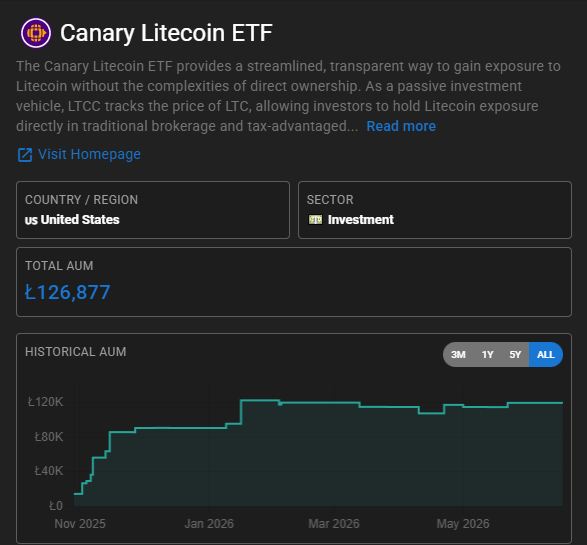The height and width of the screenshot is (545, 587).
Task: Click the Jan 2026 axis label
Action: 209,524
